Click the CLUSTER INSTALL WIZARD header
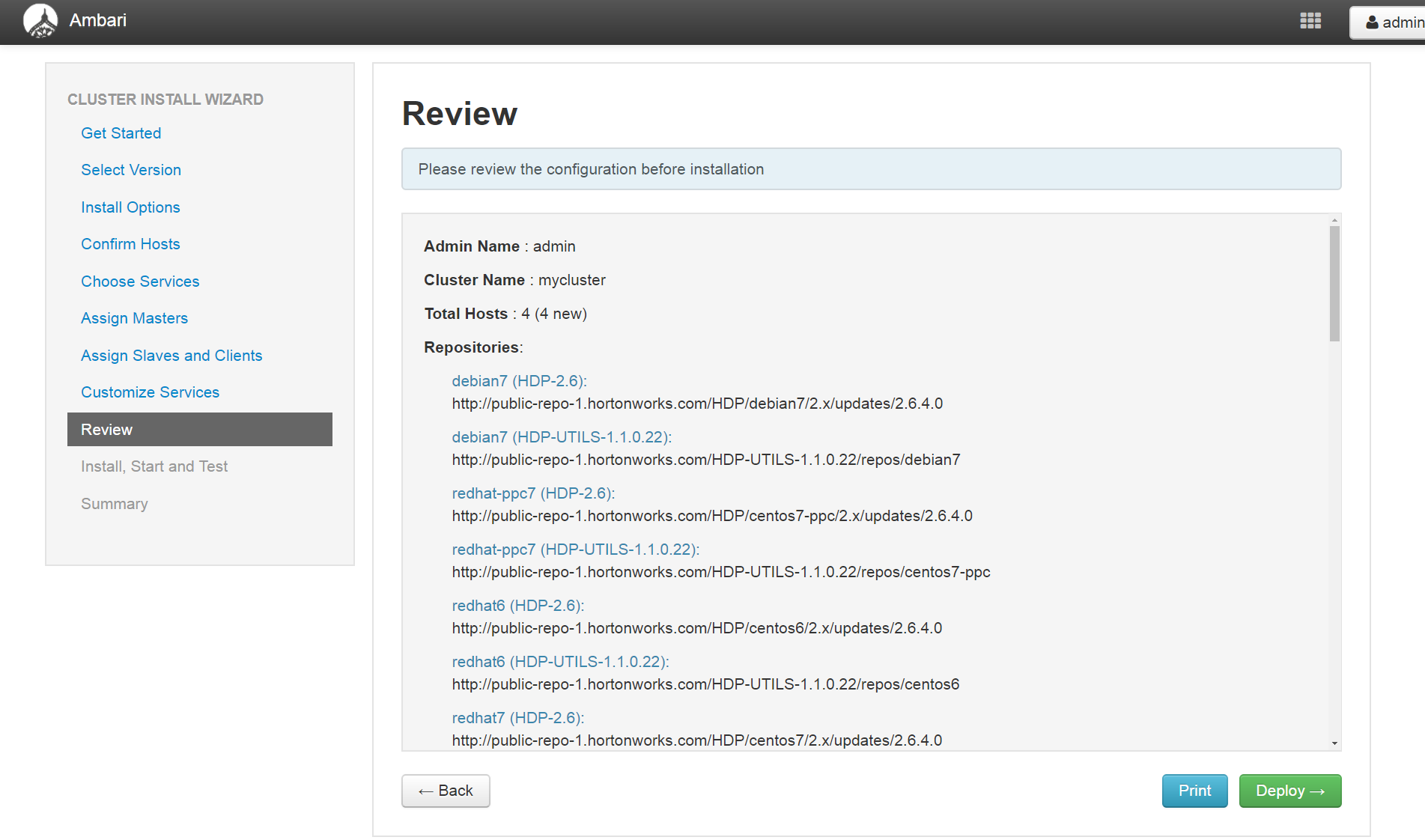This screenshot has width=1425, height=840. click(x=165, y=100)
